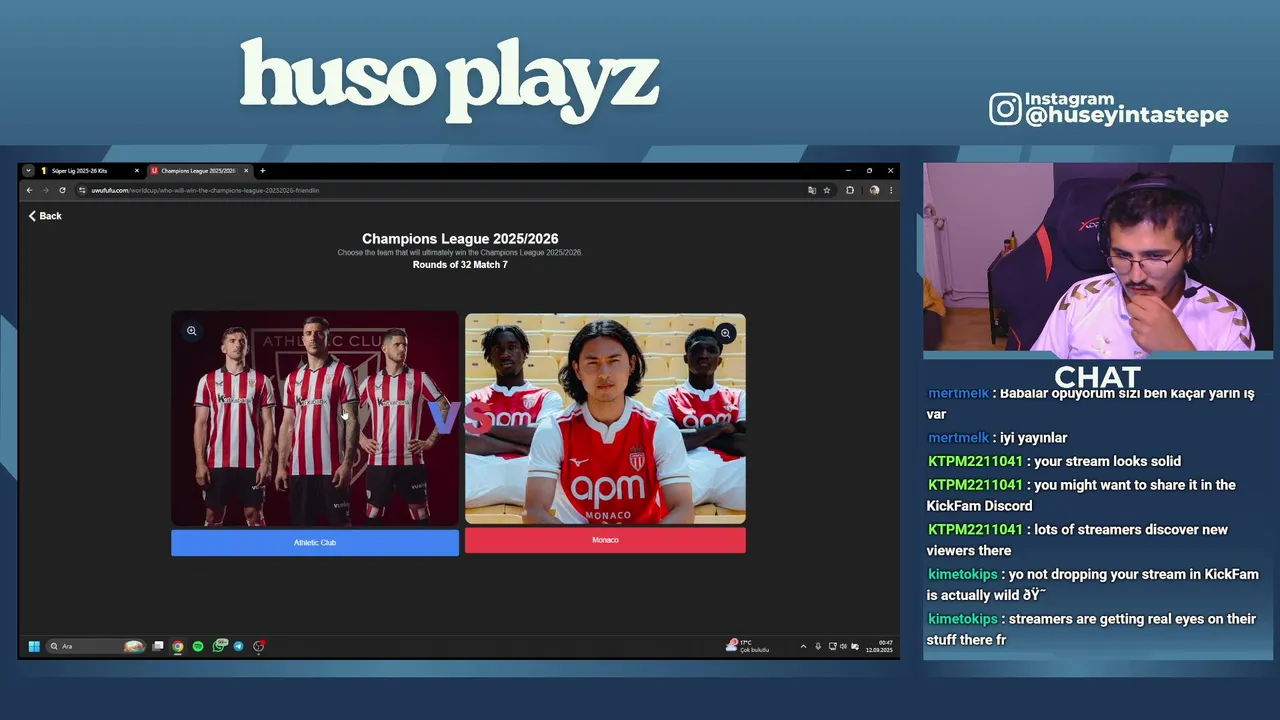Open a new browser tab
This screenshot has width=1280, height=720.
tap(262, 171)
